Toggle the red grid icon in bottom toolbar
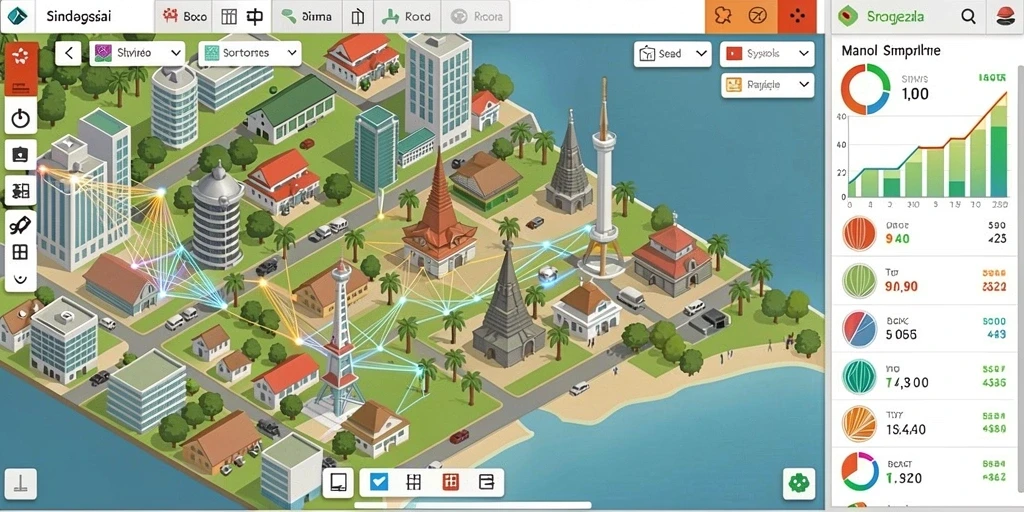 pos(451,483)
